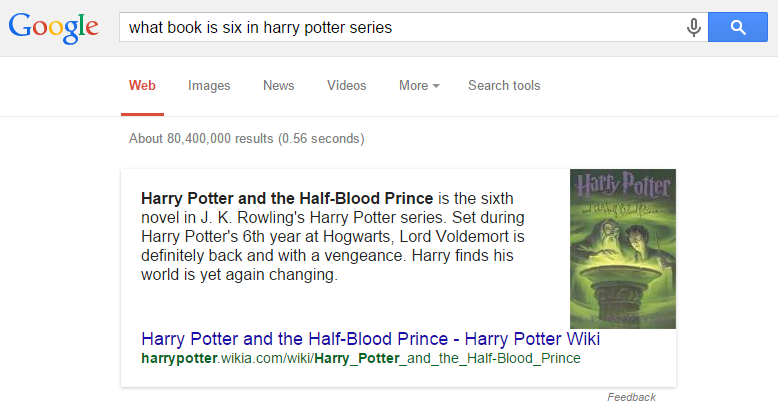Click the results count statistics text
Screen dimensions: 778x412
point(247,139)
